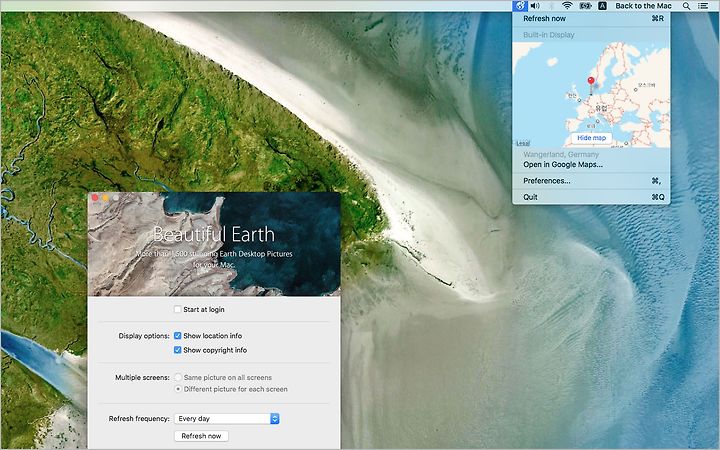This screenshot has height=450, width=720.
Task: Click 'Back to the Mac' in menu bar
Action: (x=643, y=6)
